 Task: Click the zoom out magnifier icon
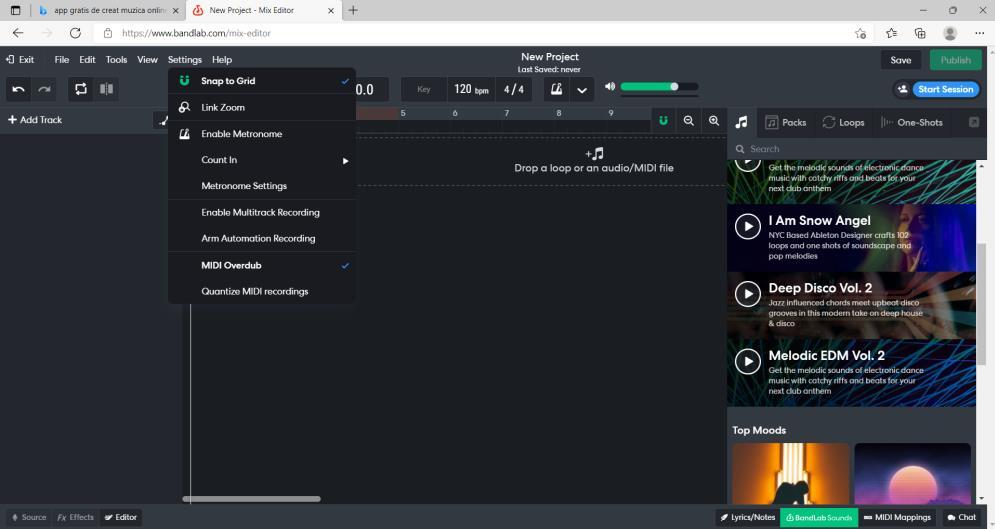tap(689, 121)
